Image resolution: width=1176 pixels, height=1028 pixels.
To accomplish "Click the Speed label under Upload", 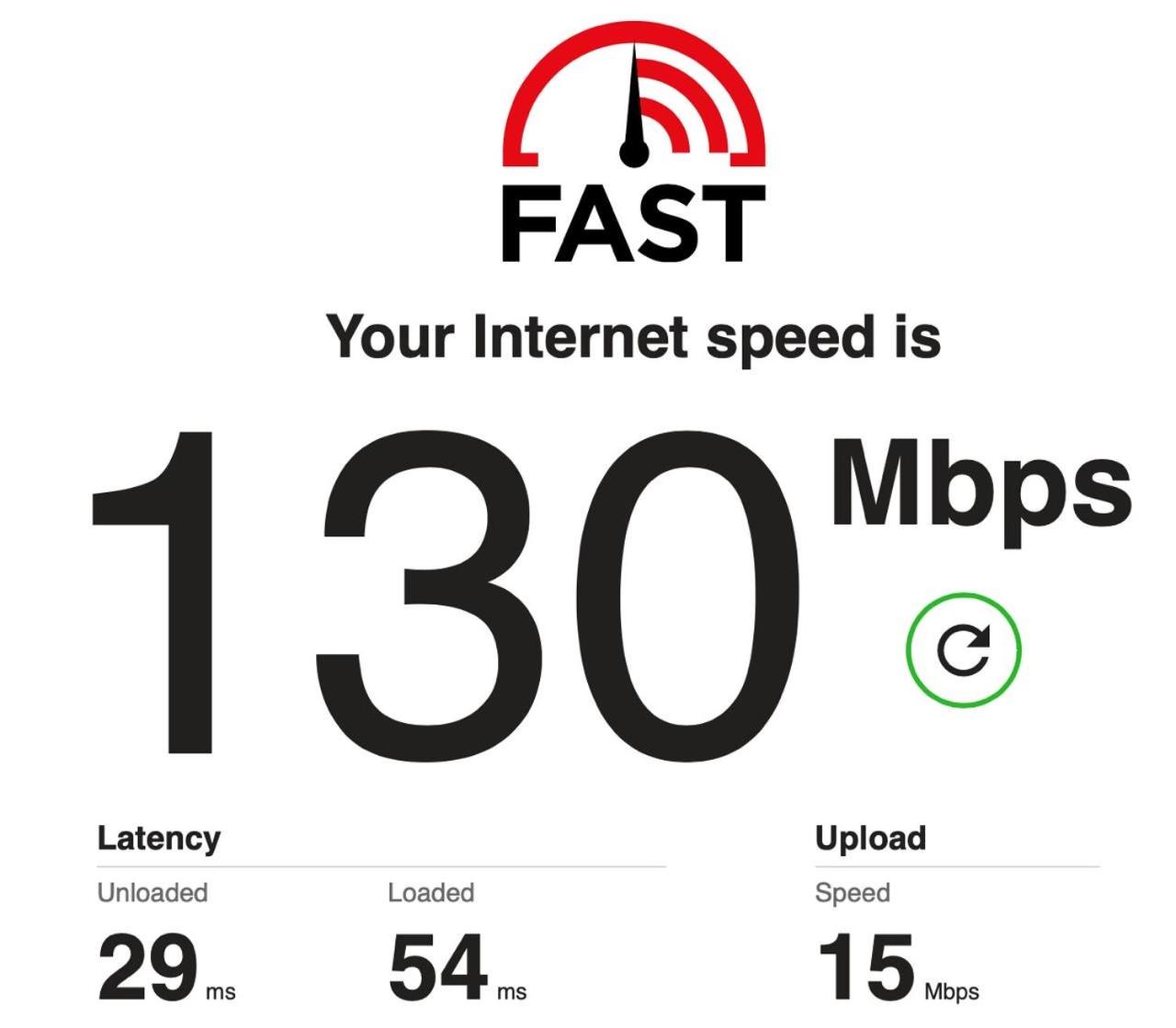I will click(853, 893).
